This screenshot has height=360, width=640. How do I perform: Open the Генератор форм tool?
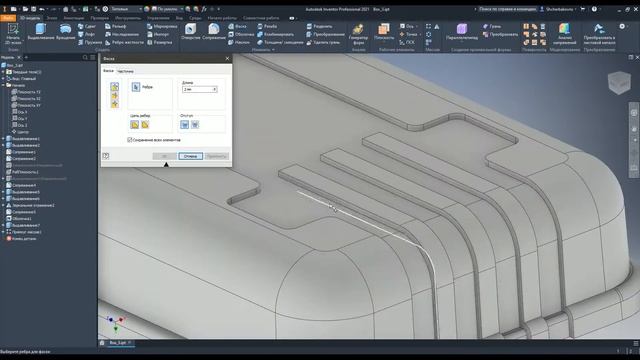click(358, 34)
